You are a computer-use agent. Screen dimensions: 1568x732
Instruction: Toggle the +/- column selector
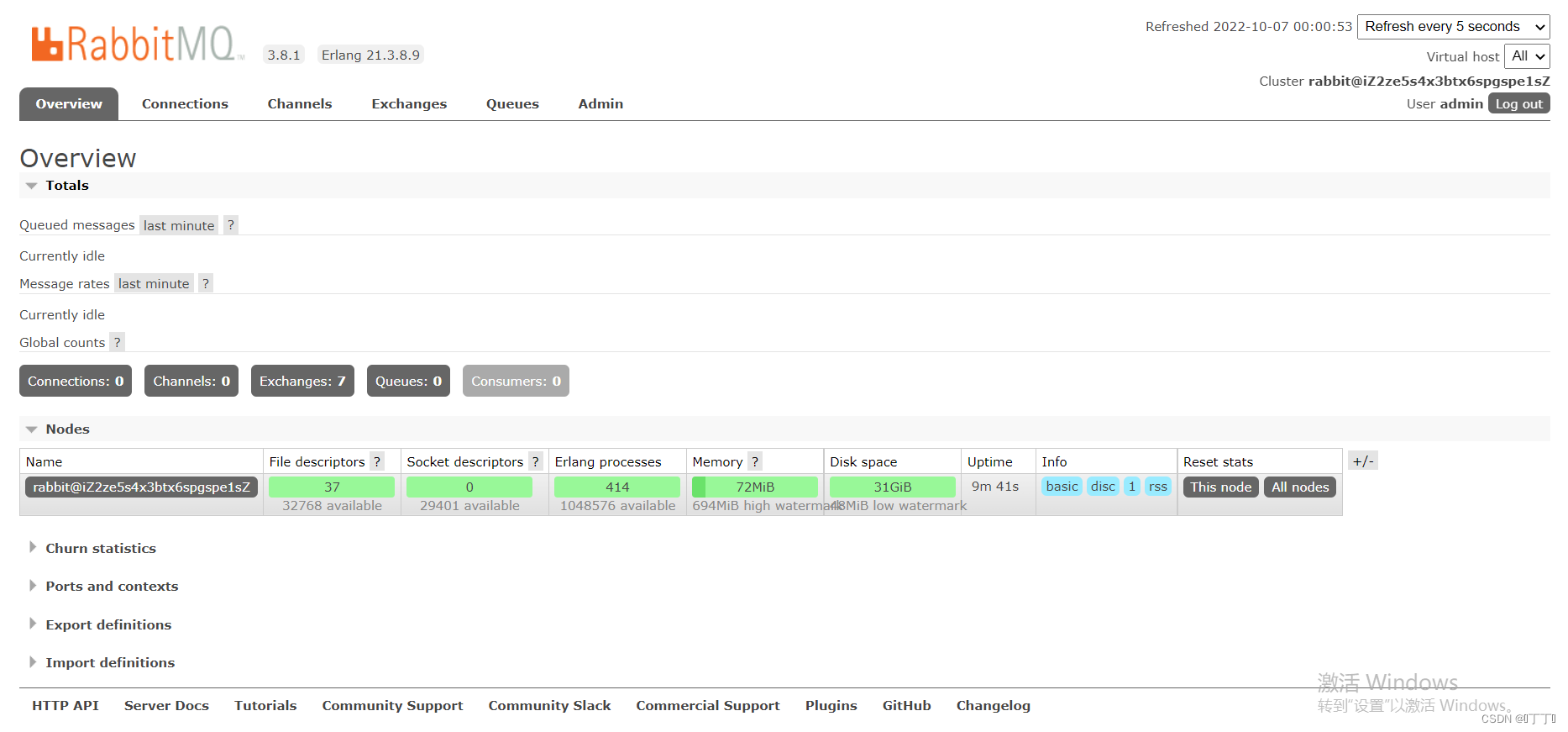[1363, 461]
